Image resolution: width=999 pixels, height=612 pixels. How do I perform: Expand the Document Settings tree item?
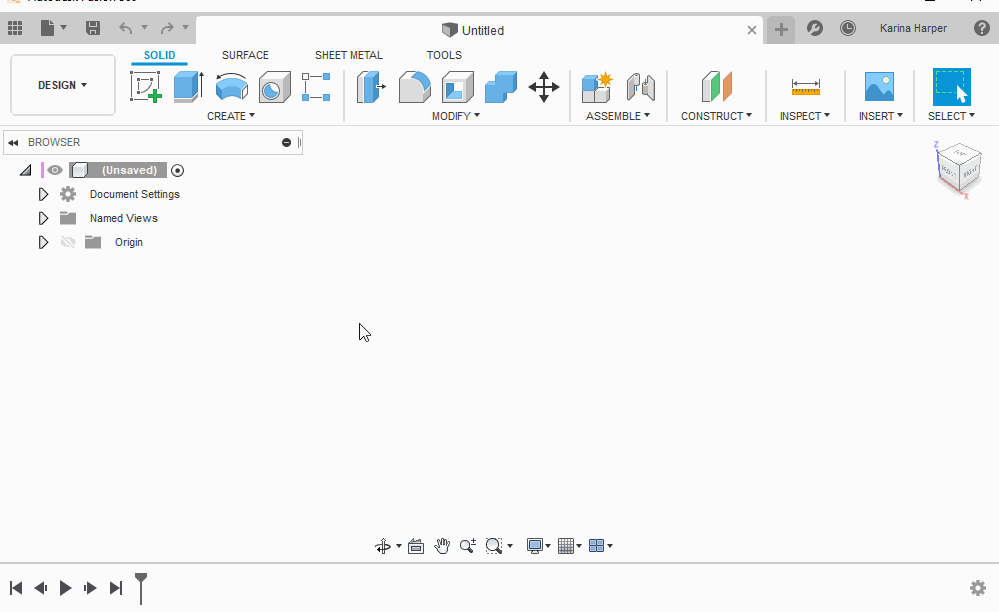[43, 194]
